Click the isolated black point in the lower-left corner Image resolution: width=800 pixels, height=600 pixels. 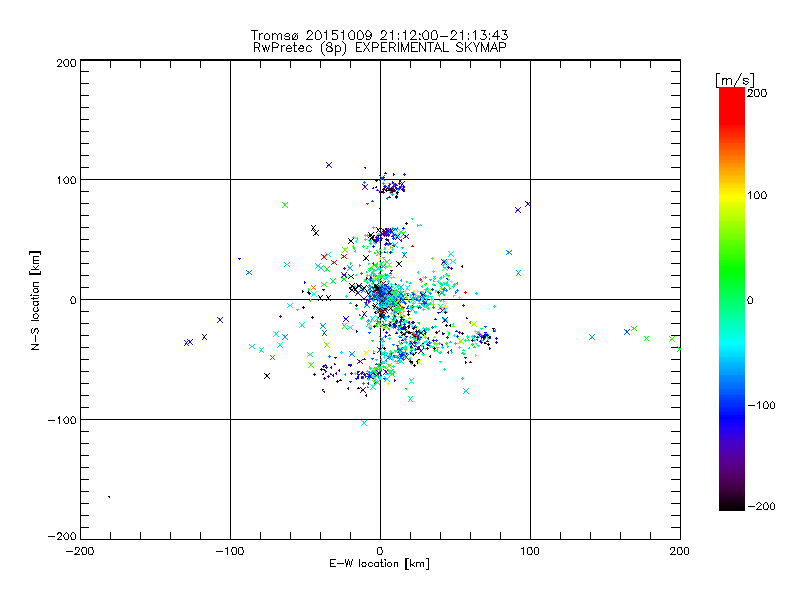pos(109,496)
